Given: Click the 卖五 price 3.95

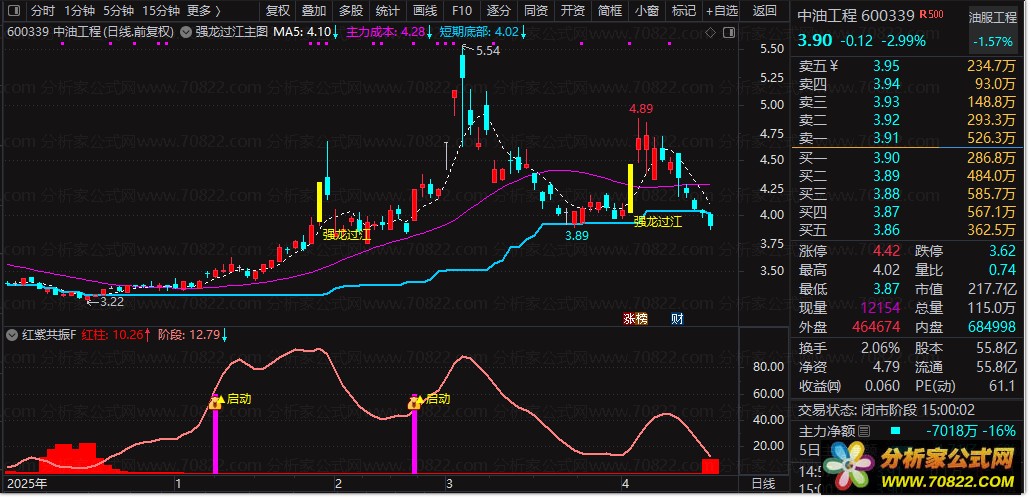Looking at the screenshot, I should click(x=885, y=66).
